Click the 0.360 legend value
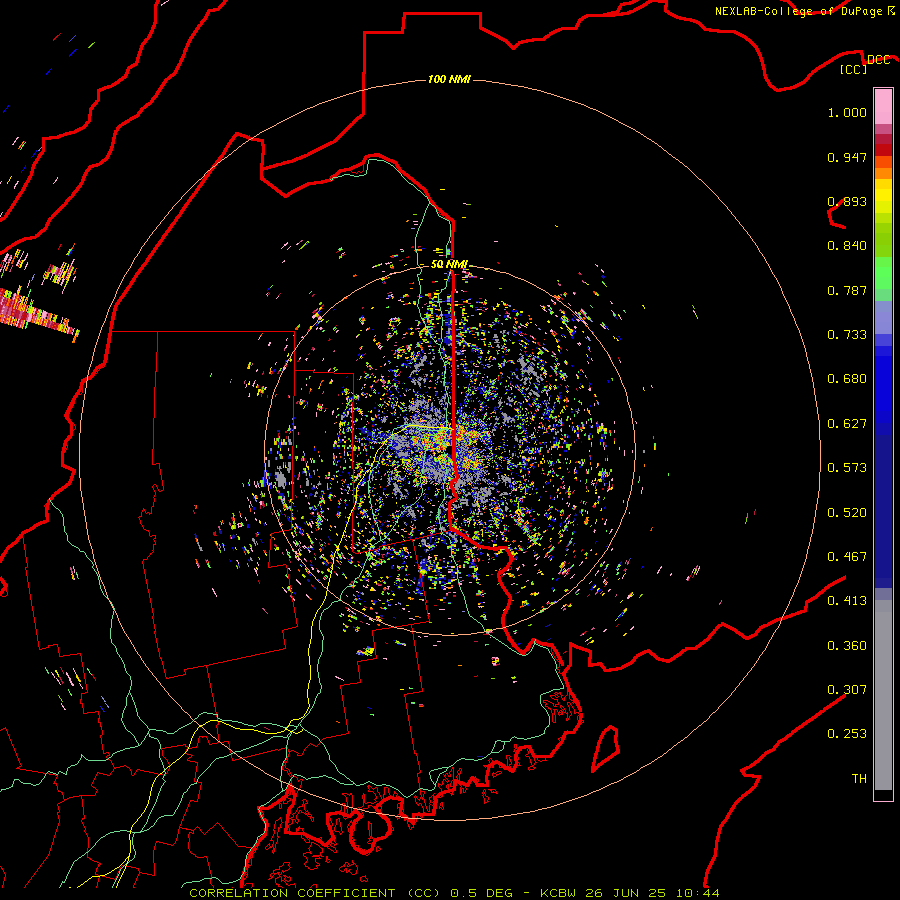 [847, 646]
